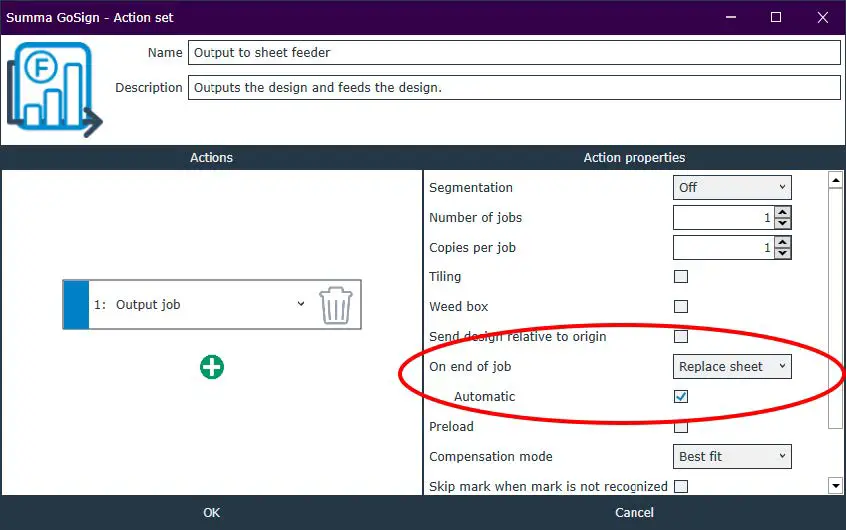Click the Segmentation label
Screen dimensions: 846x530
(x=470, y=187)
